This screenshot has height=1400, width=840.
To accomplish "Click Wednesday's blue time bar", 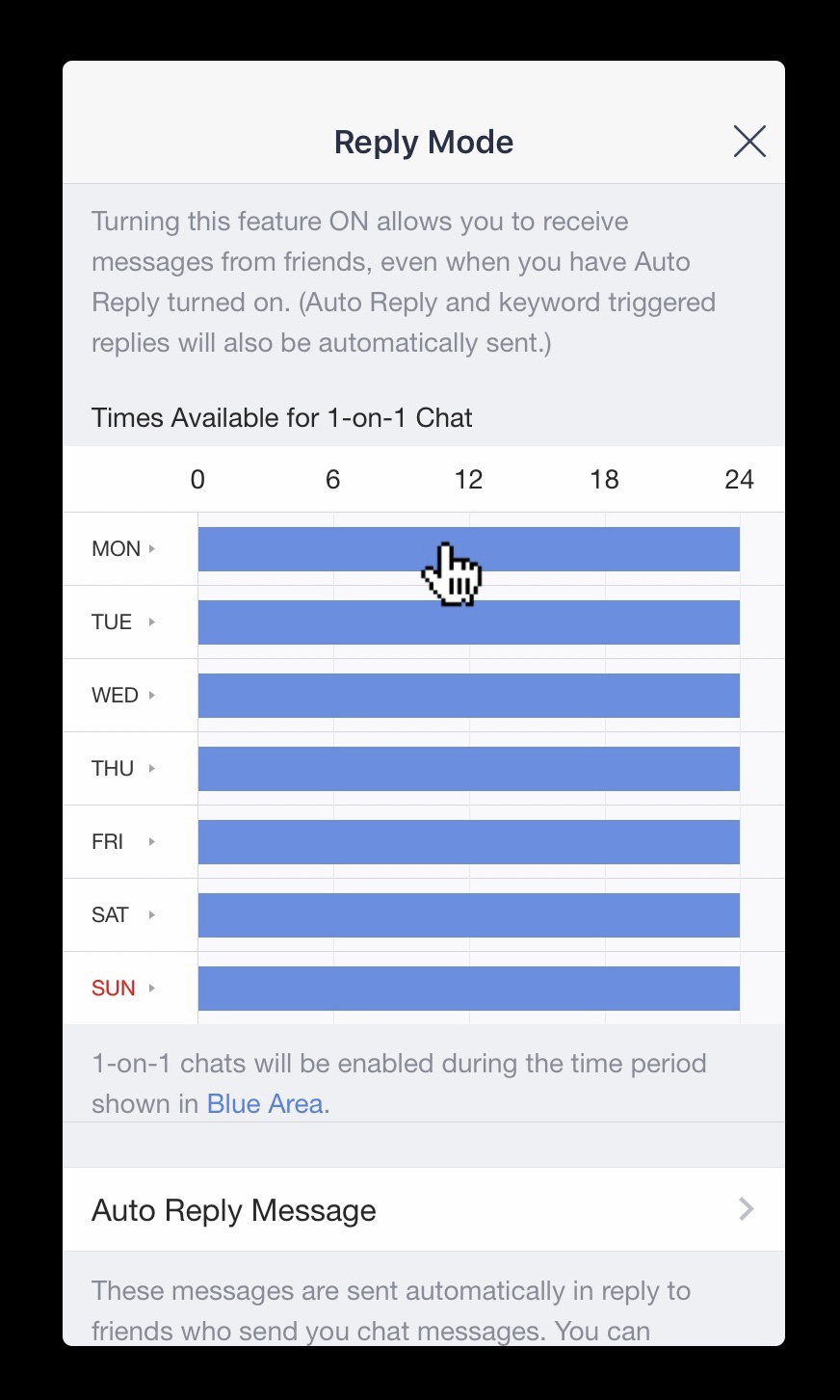I will pyautogui.click(x=469, y=696).
